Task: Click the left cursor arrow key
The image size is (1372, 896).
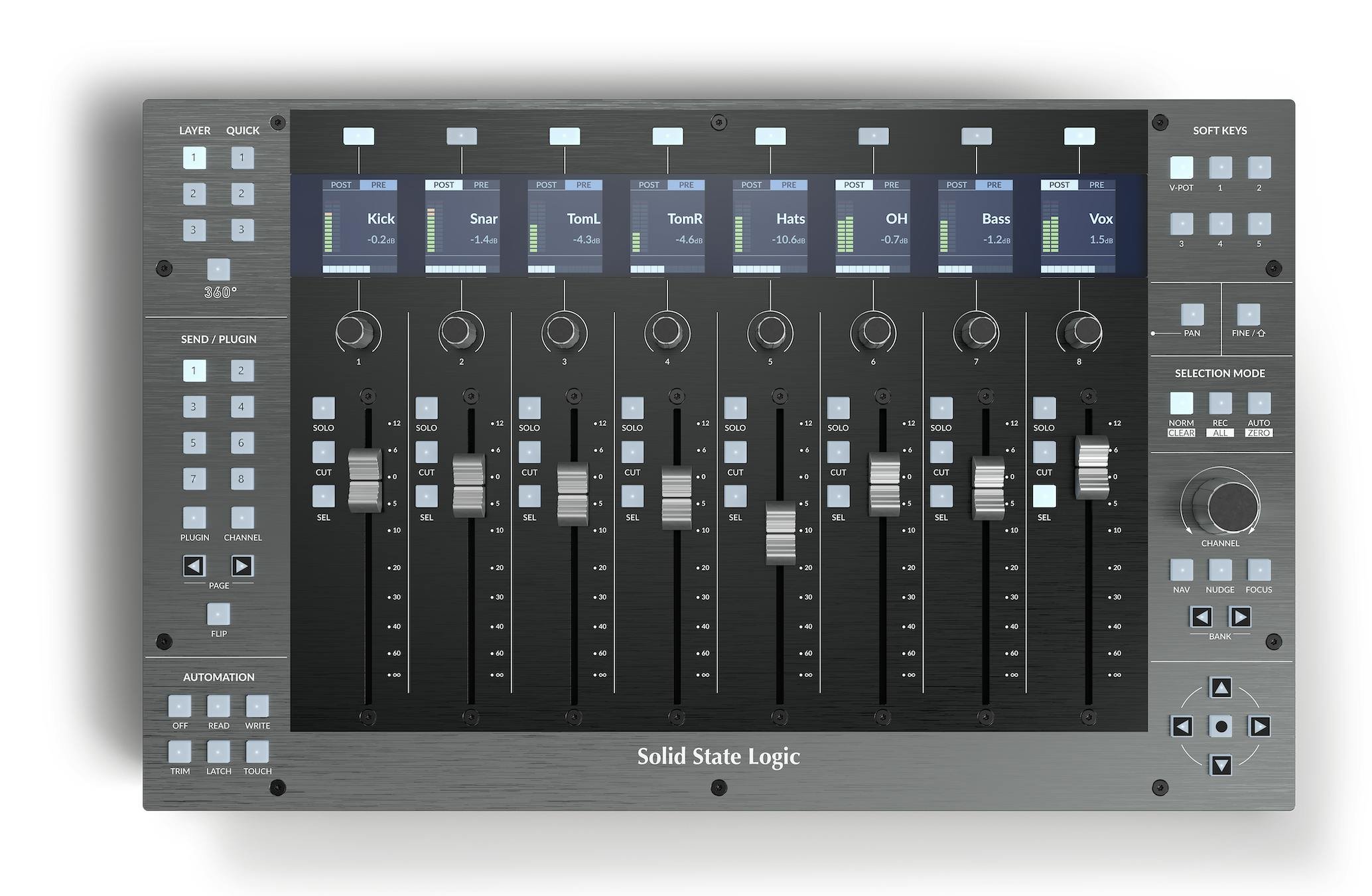Action: coord(1182,727)
